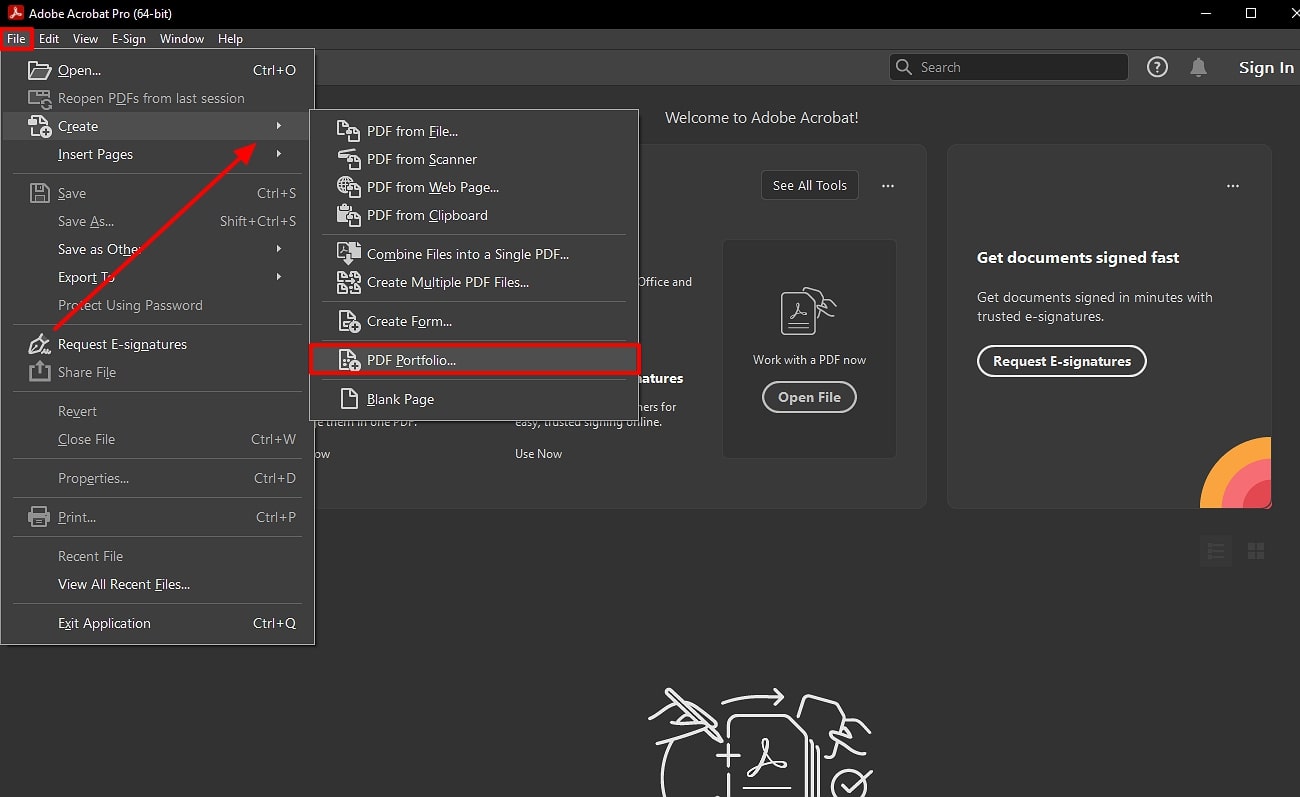This screenshot has width=1300, height=797.
Task: Click the Request E-signatures card button
Action: (1061, 361)
